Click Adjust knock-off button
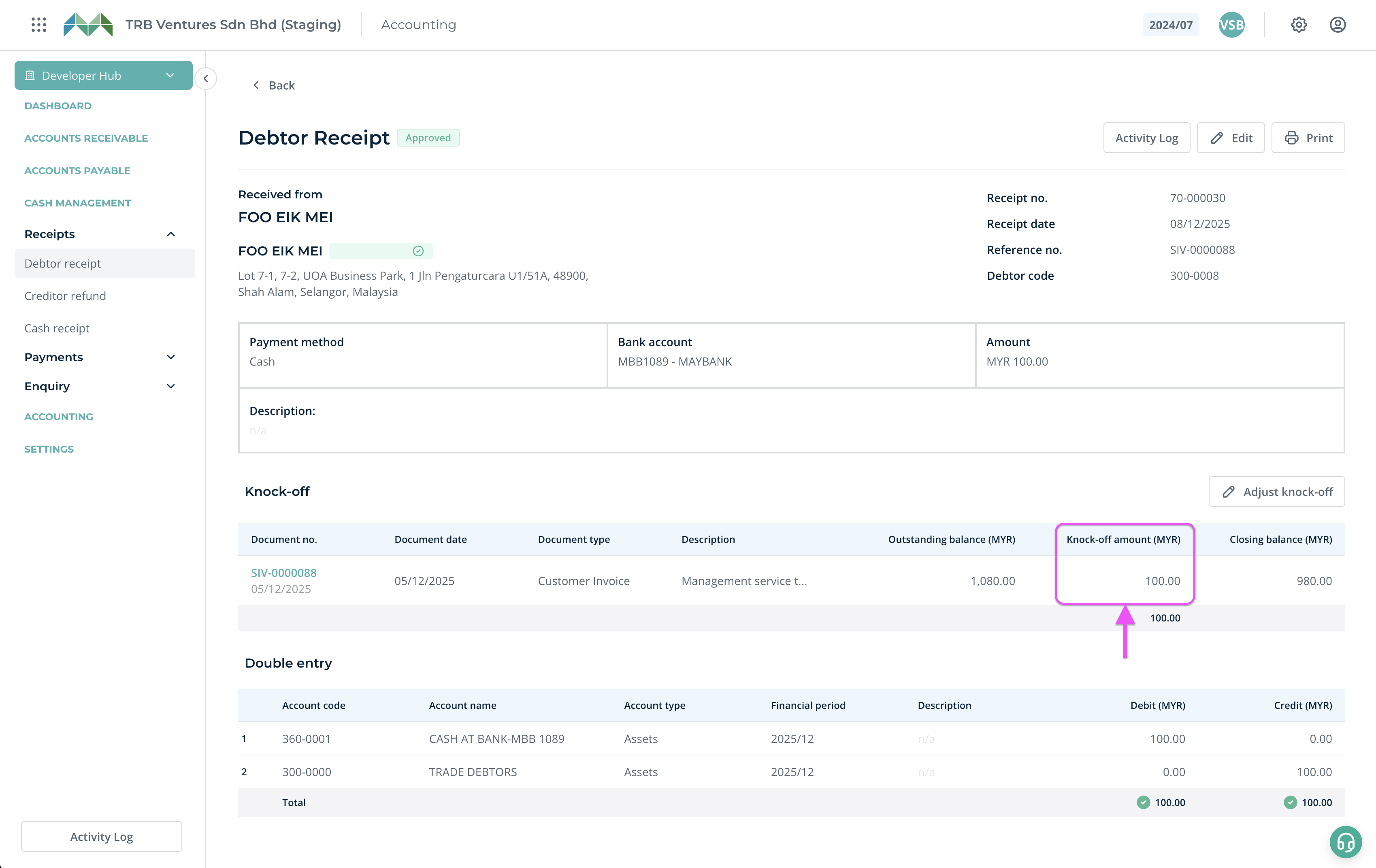 [1276, 491]
